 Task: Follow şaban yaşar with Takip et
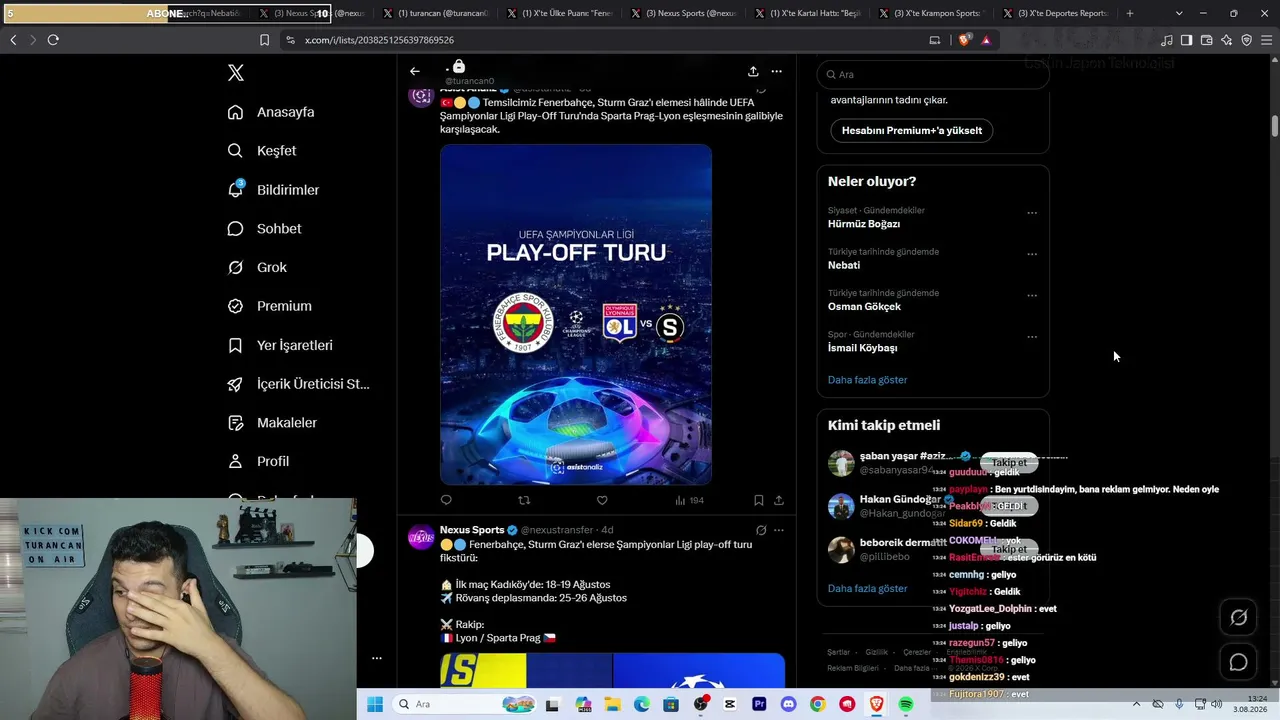[1009, 463]
